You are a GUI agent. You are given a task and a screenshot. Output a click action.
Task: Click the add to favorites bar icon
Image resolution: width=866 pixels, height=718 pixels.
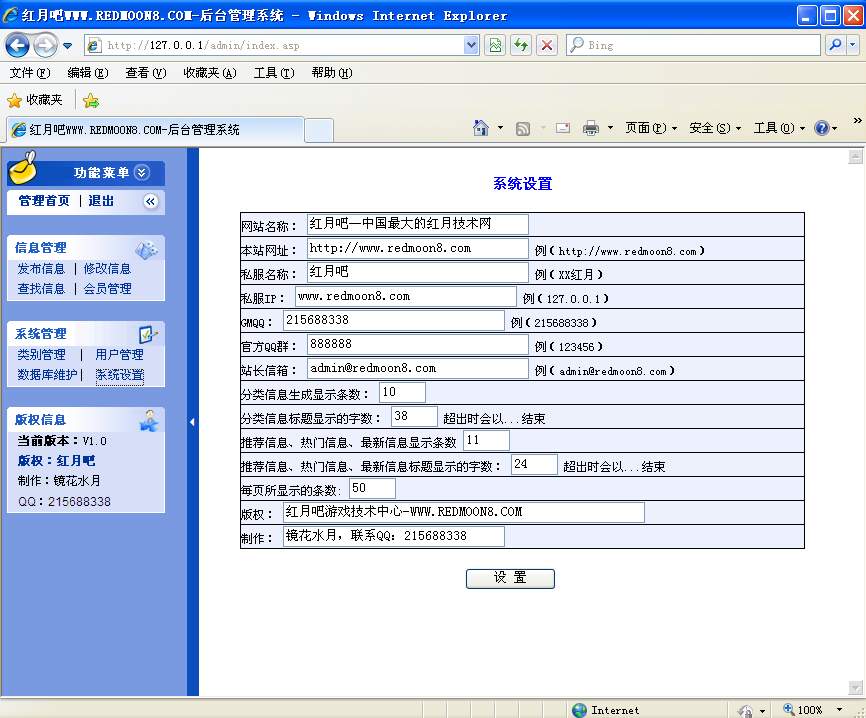click(x=91, y=100)
